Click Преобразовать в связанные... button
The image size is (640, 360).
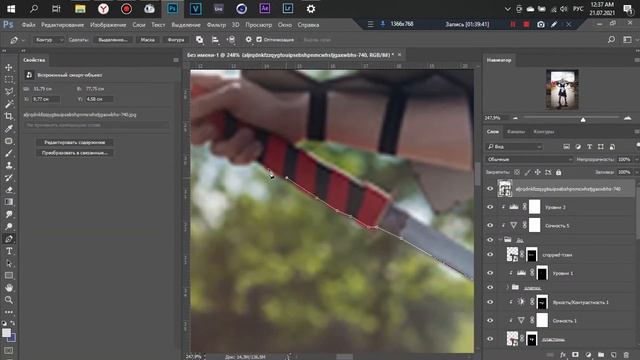[75, 153]
